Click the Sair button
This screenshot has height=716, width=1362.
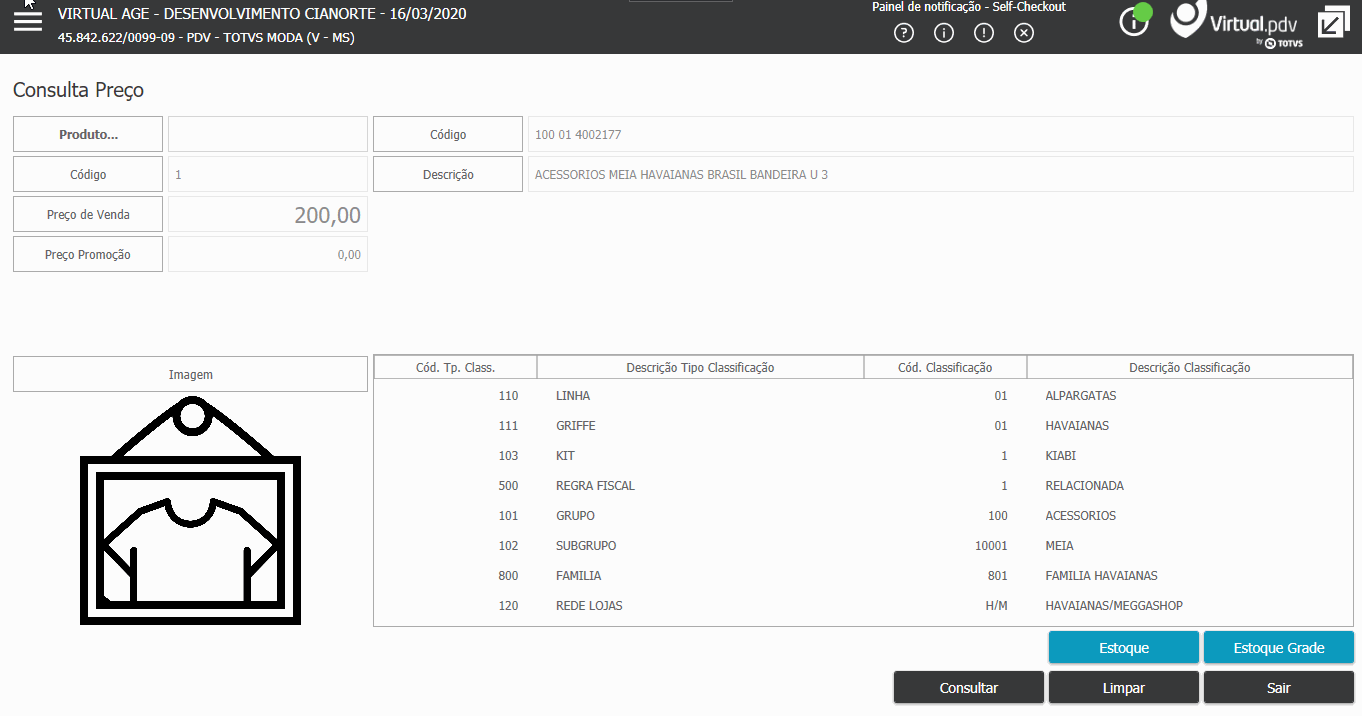point(1279,688)
